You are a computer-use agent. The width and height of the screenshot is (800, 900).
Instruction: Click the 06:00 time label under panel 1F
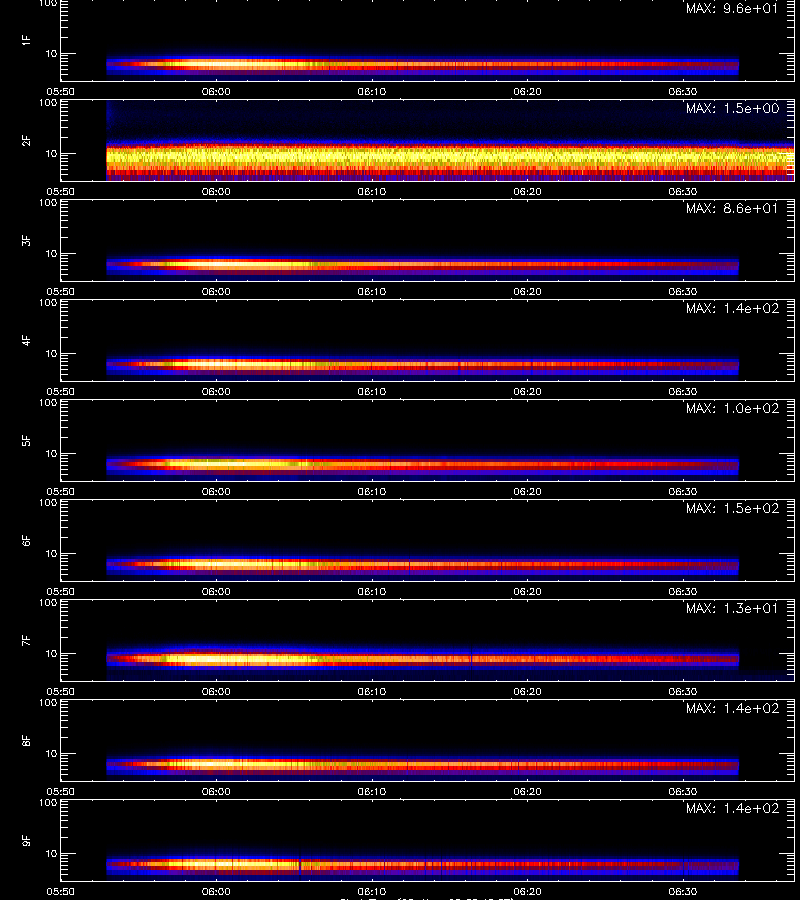point(216,91)
